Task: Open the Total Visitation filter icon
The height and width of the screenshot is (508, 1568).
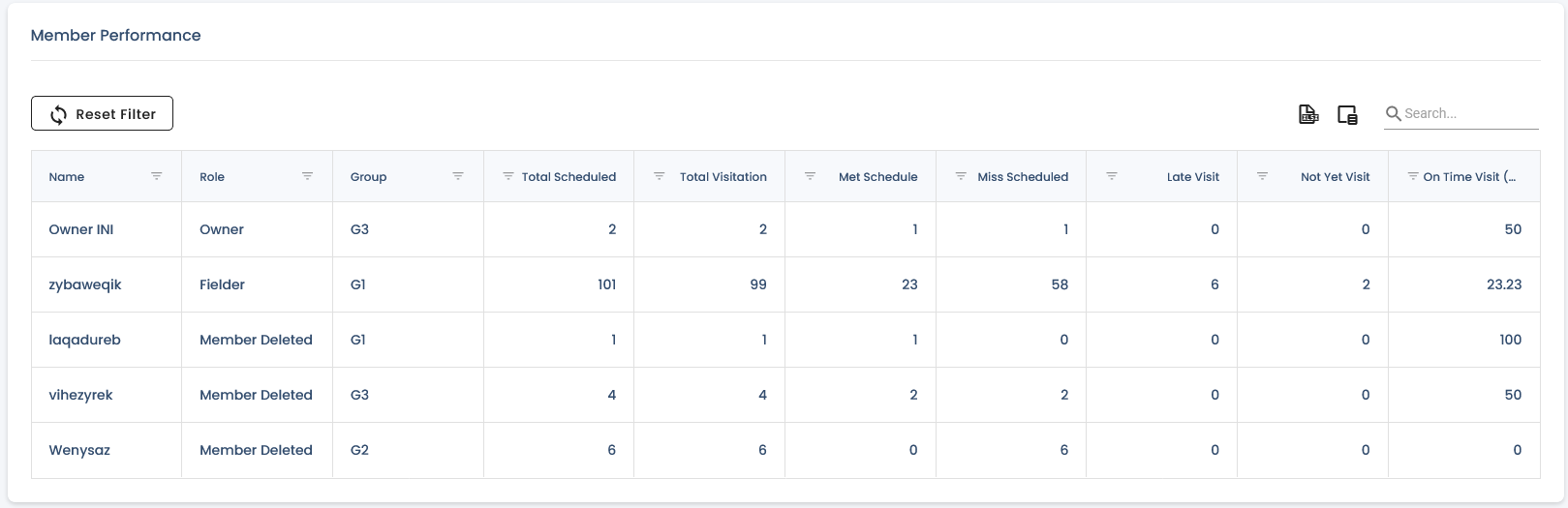Action: (x=659, y=176)
